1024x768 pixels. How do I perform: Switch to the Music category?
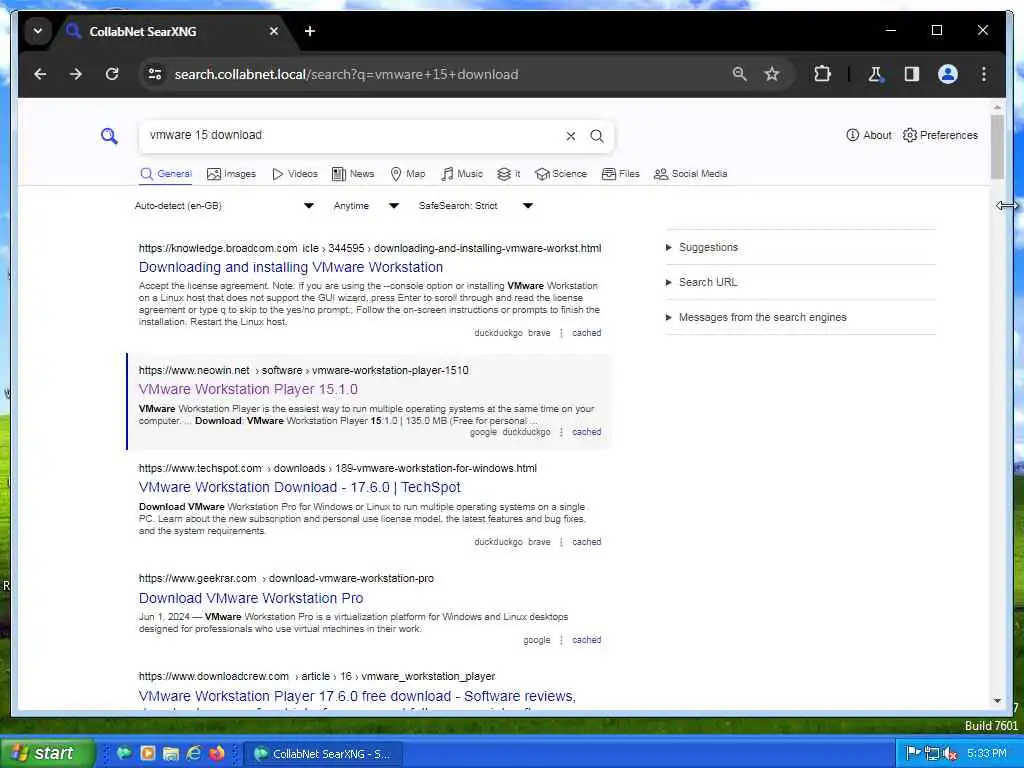462,174
